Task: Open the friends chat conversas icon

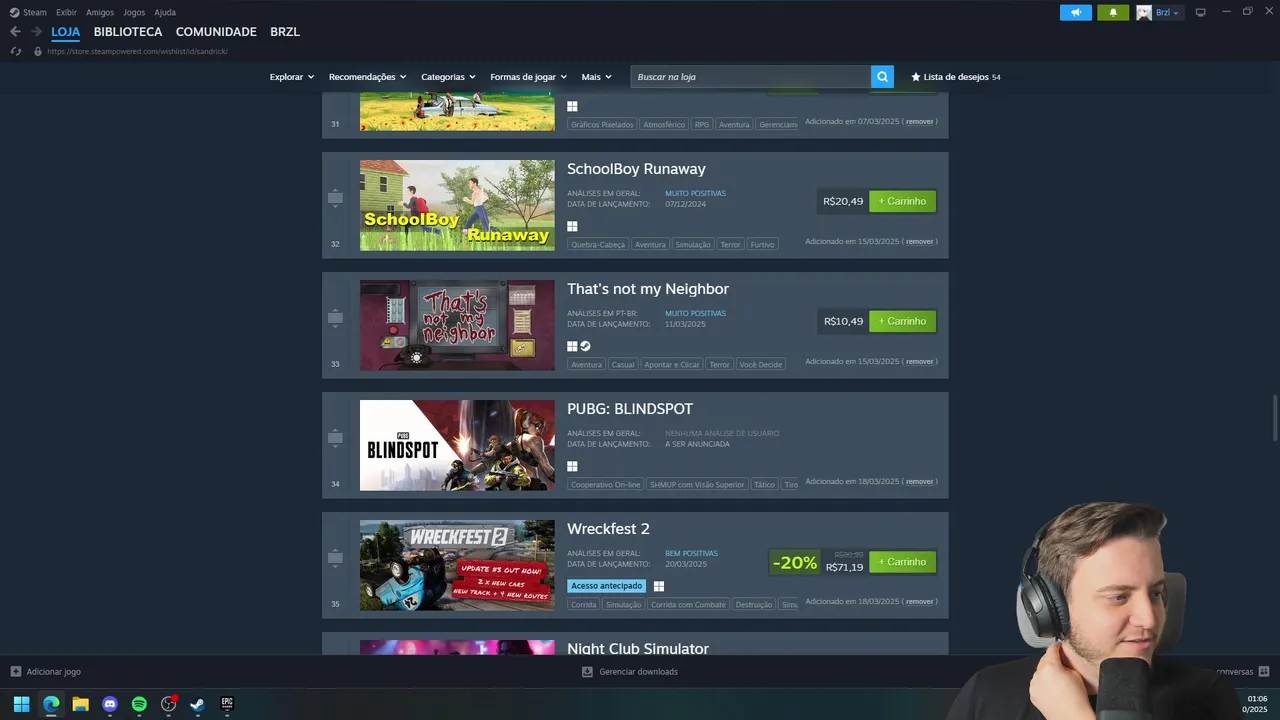Action: point(1264,672)
